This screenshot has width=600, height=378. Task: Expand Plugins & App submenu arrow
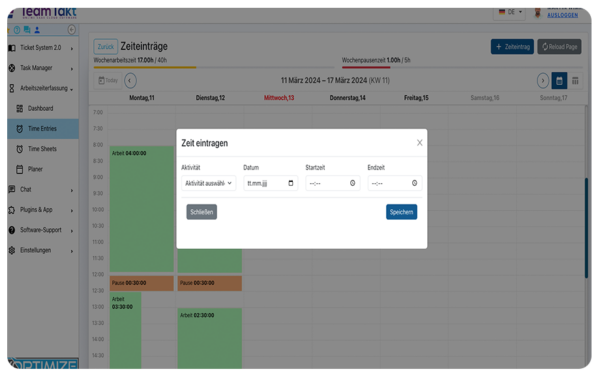pyautogui.click(x=72, y=211)
